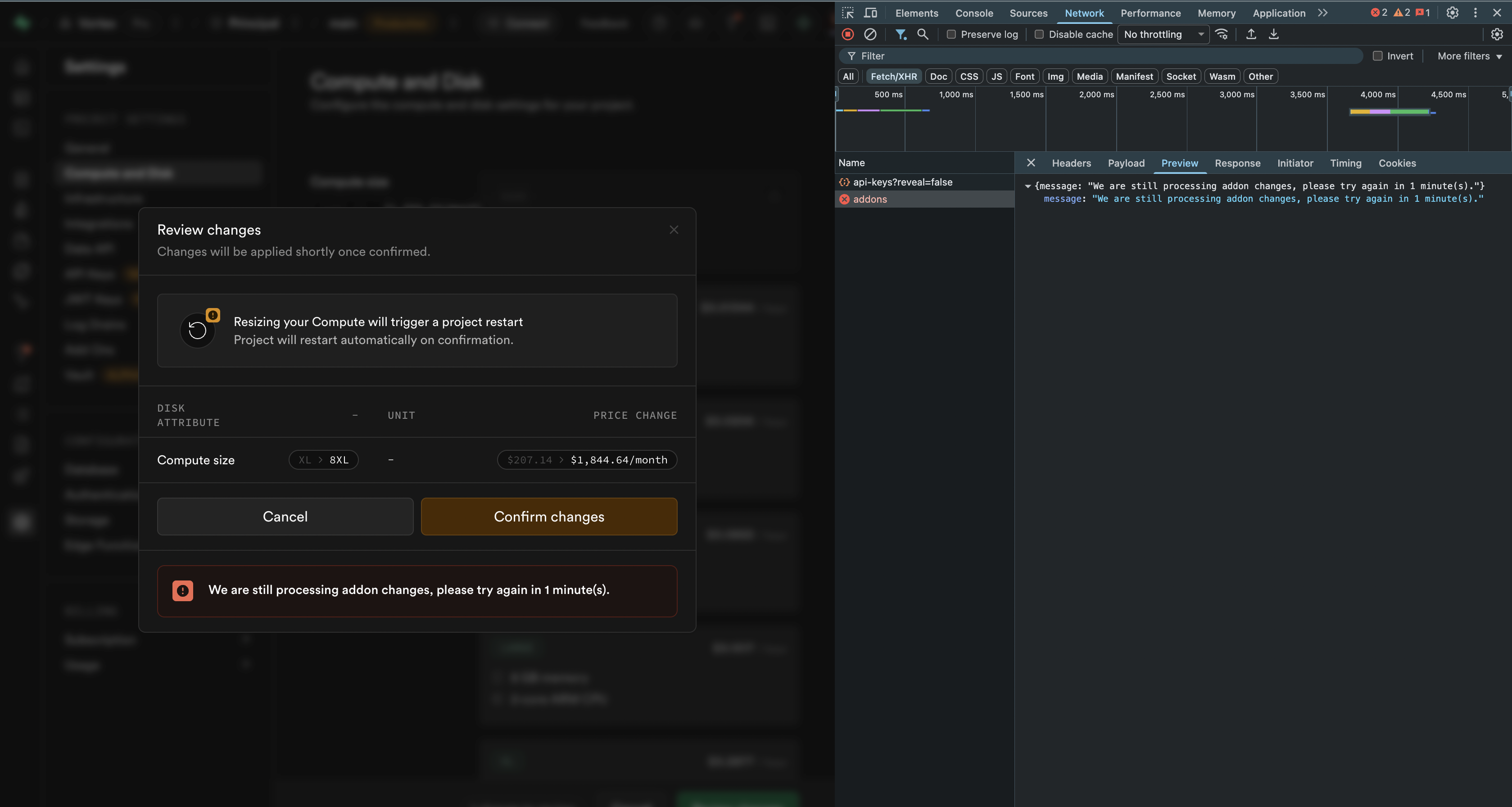Toggle the Invert filter checkbox
Image resolution: width=1512 pixels, height=807 pixels.
1377,56
